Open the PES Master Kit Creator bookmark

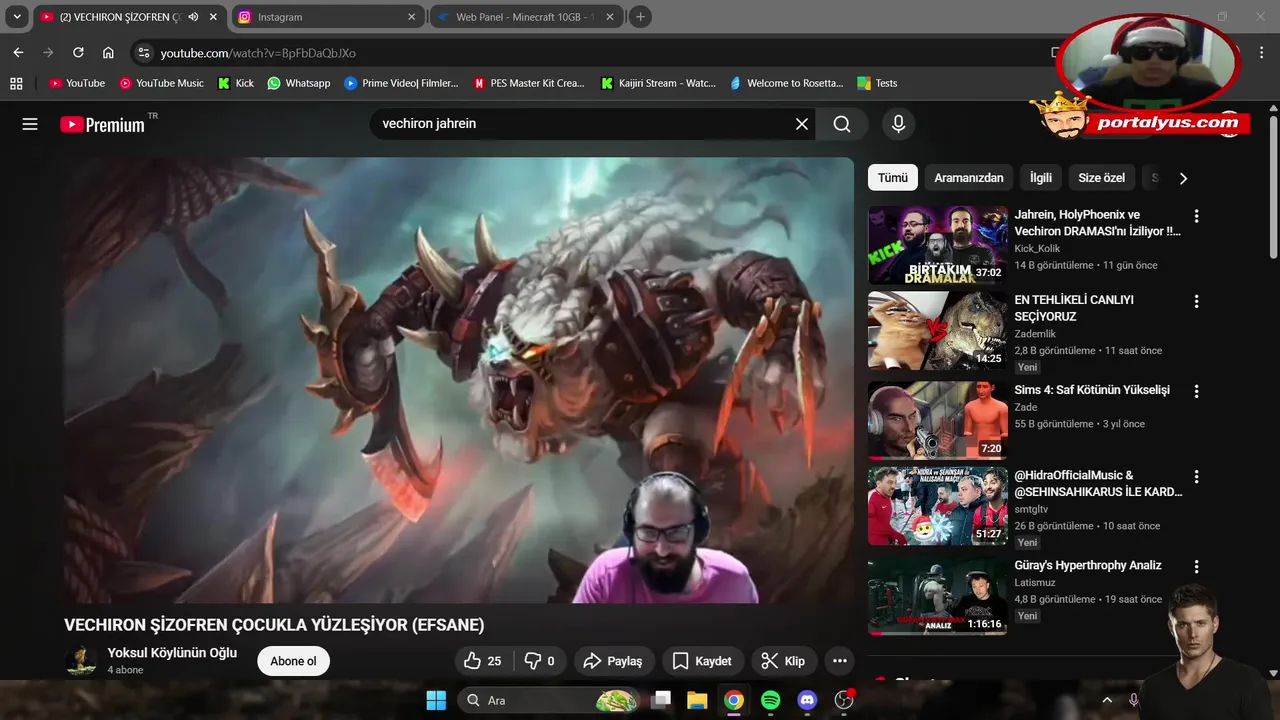click(529, 83)
